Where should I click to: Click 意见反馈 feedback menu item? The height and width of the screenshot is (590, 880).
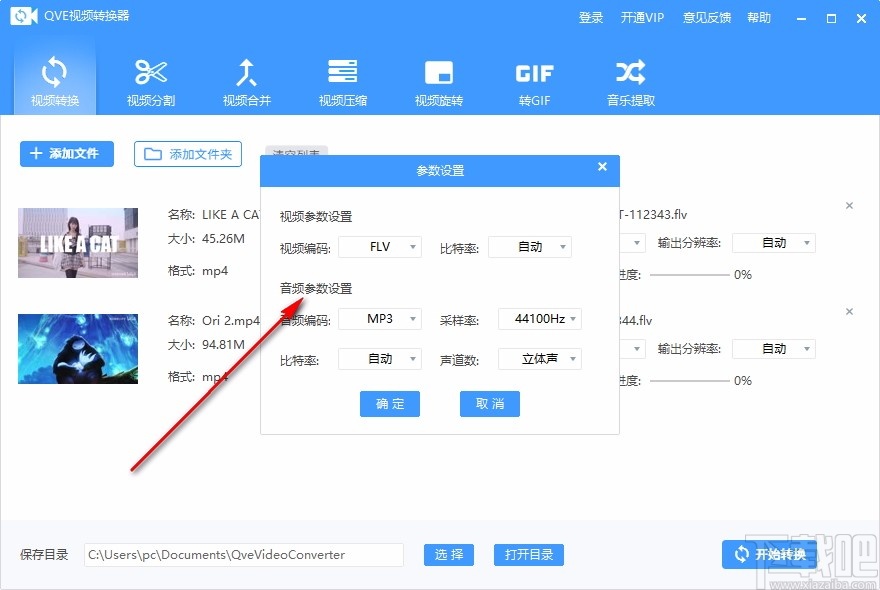tap(707, 17)
